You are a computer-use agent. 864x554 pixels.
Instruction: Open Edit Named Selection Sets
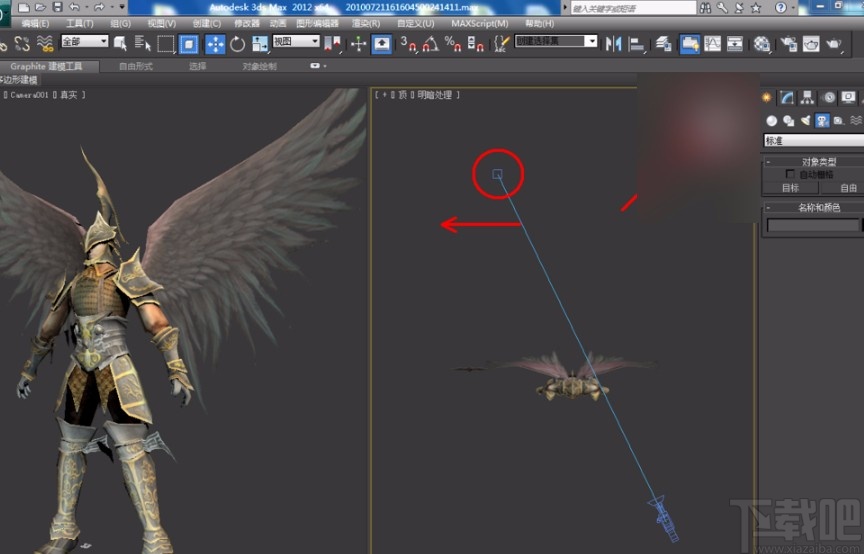click(501, 44)
